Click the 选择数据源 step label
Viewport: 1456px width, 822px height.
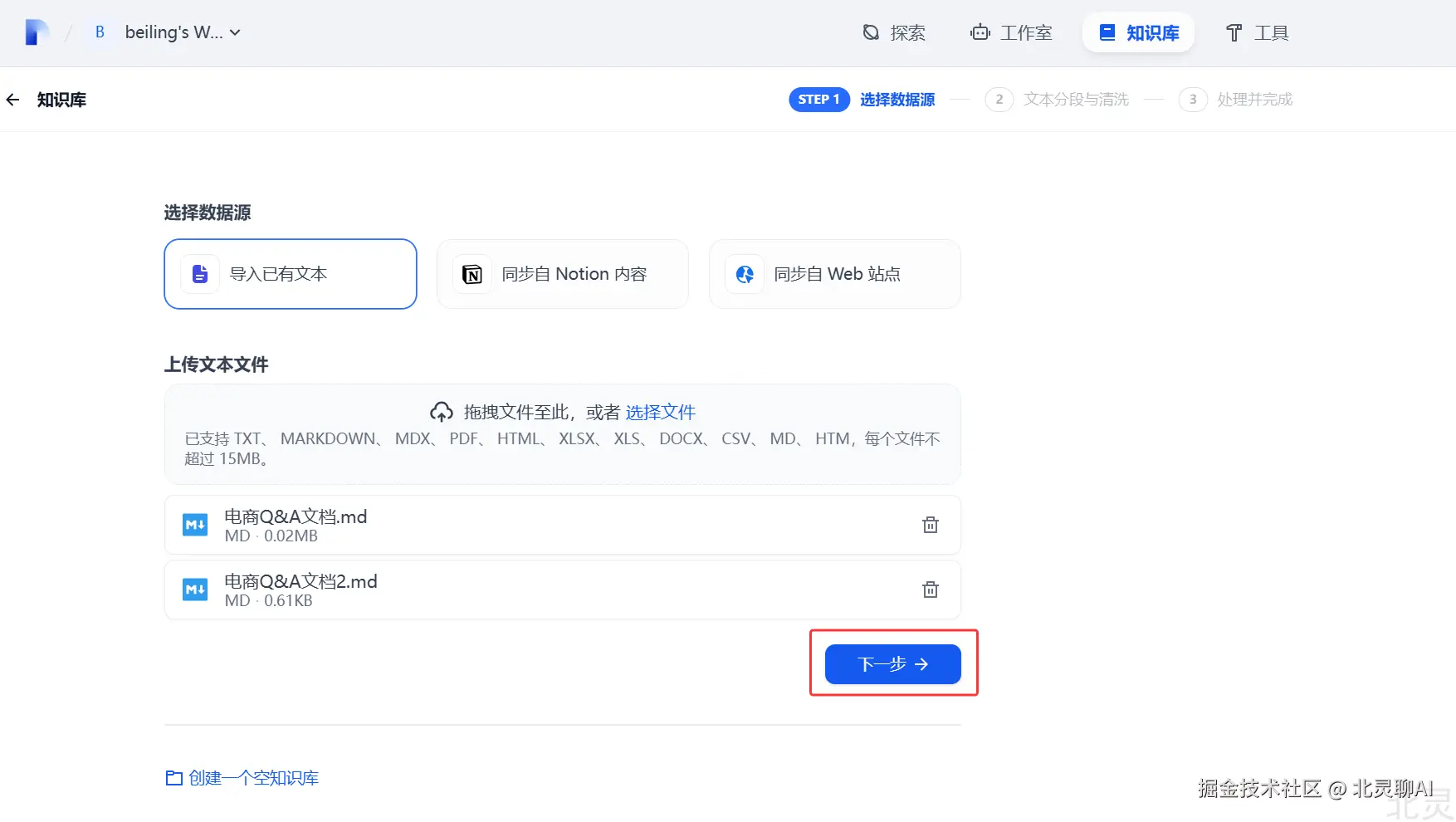click(x=897, y=100)
